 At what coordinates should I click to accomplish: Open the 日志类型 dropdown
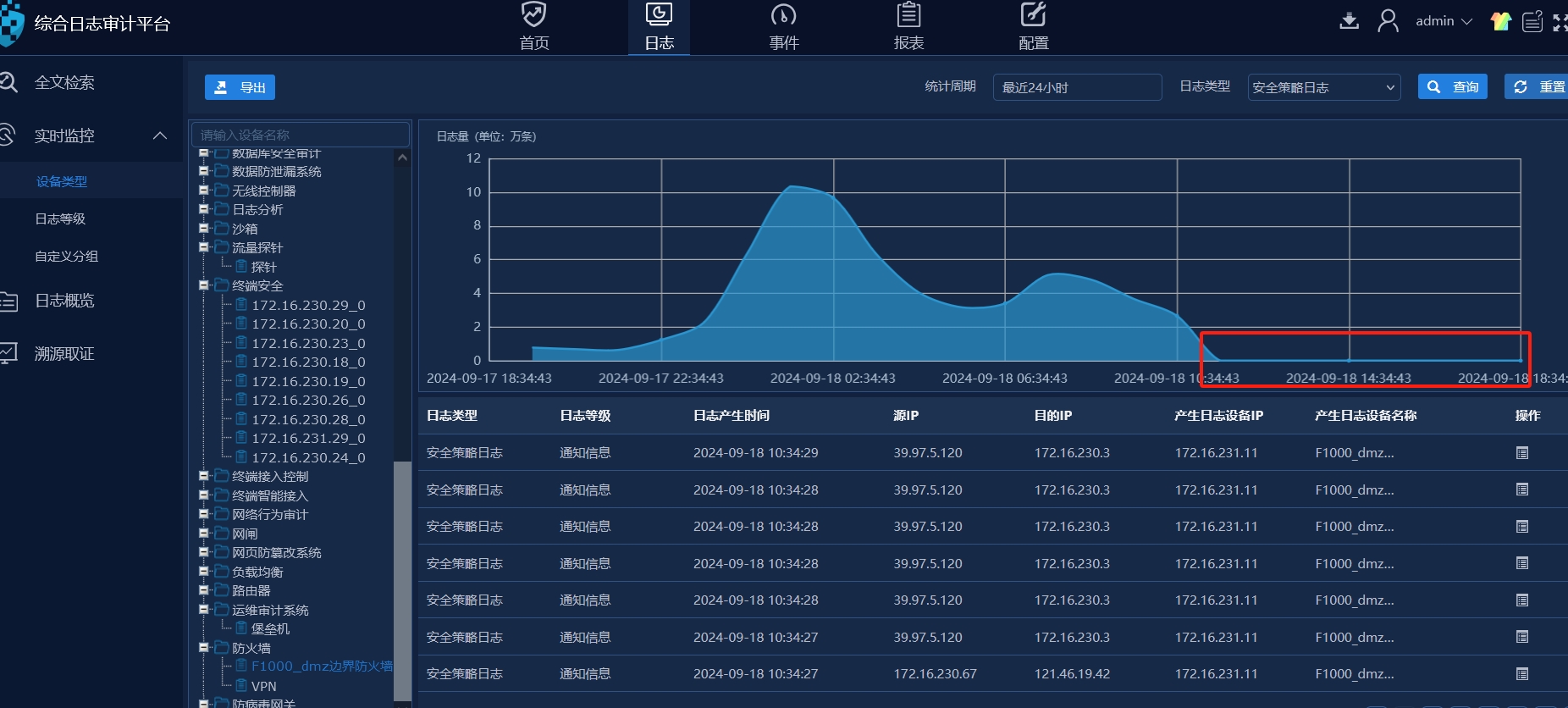coord(1323,87)
